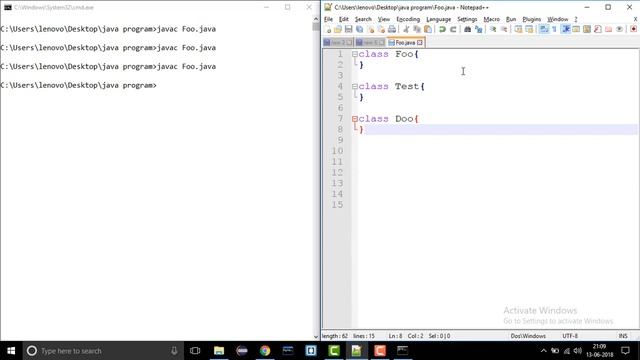Open the Plugins menu
640x360 pixels.
[531, 19]
